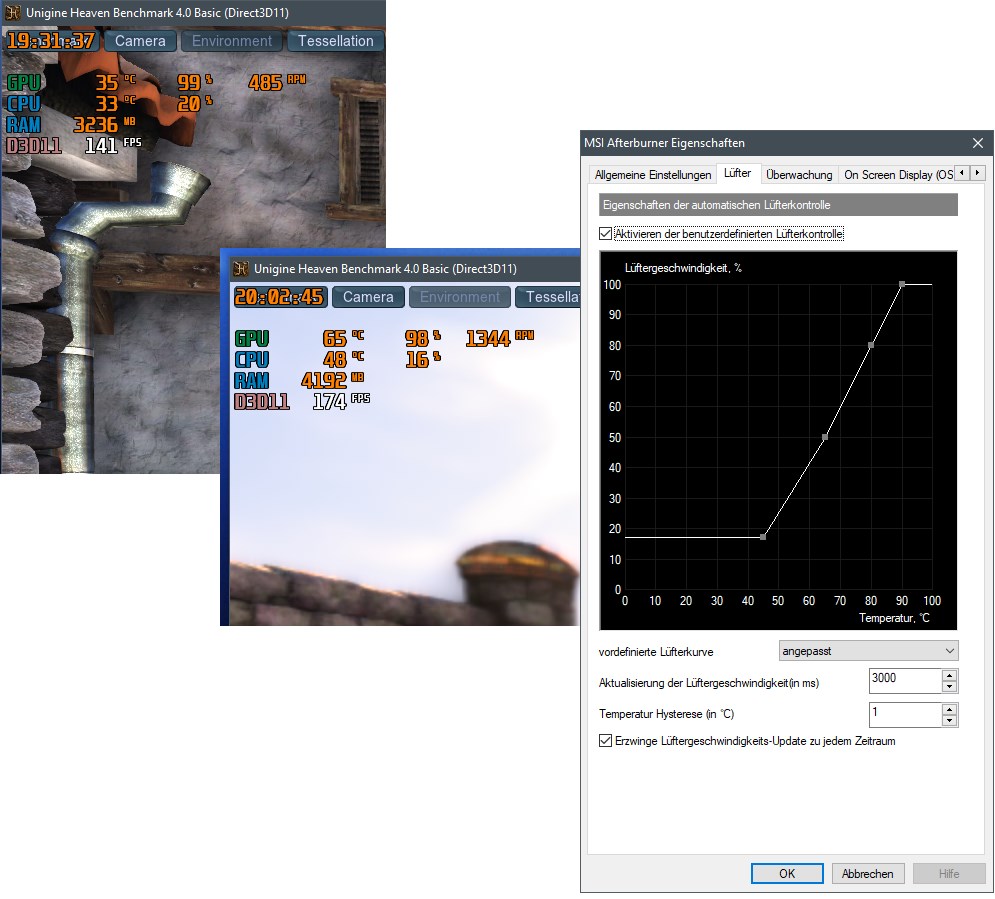Click the 1344 RPM fan reading
The height and width of the screenshot is (899, 995).
coord(499,338)
